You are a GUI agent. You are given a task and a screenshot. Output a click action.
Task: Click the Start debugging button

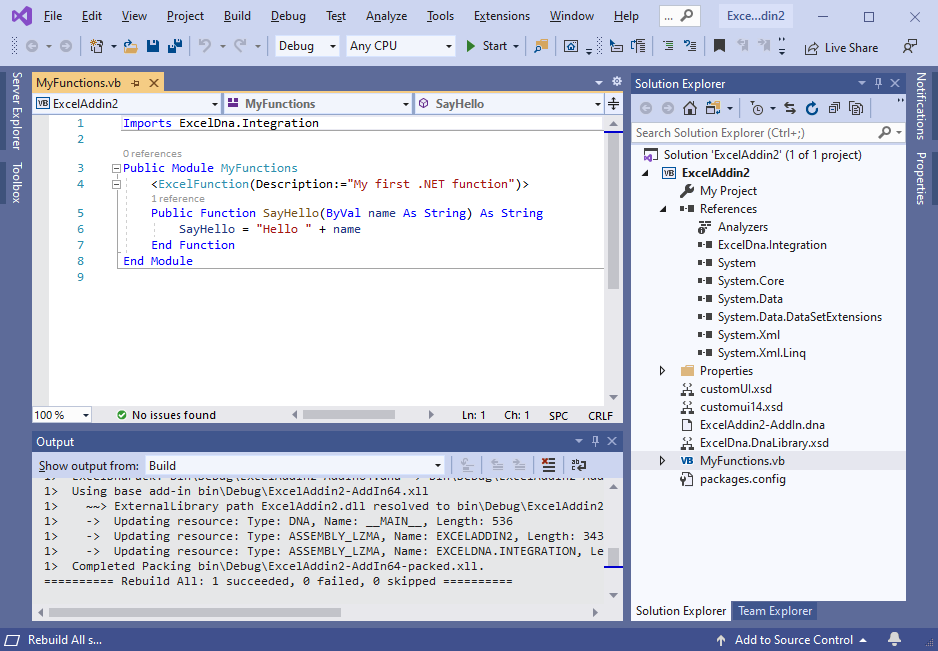pyautogui.click(x=487, y=46)
